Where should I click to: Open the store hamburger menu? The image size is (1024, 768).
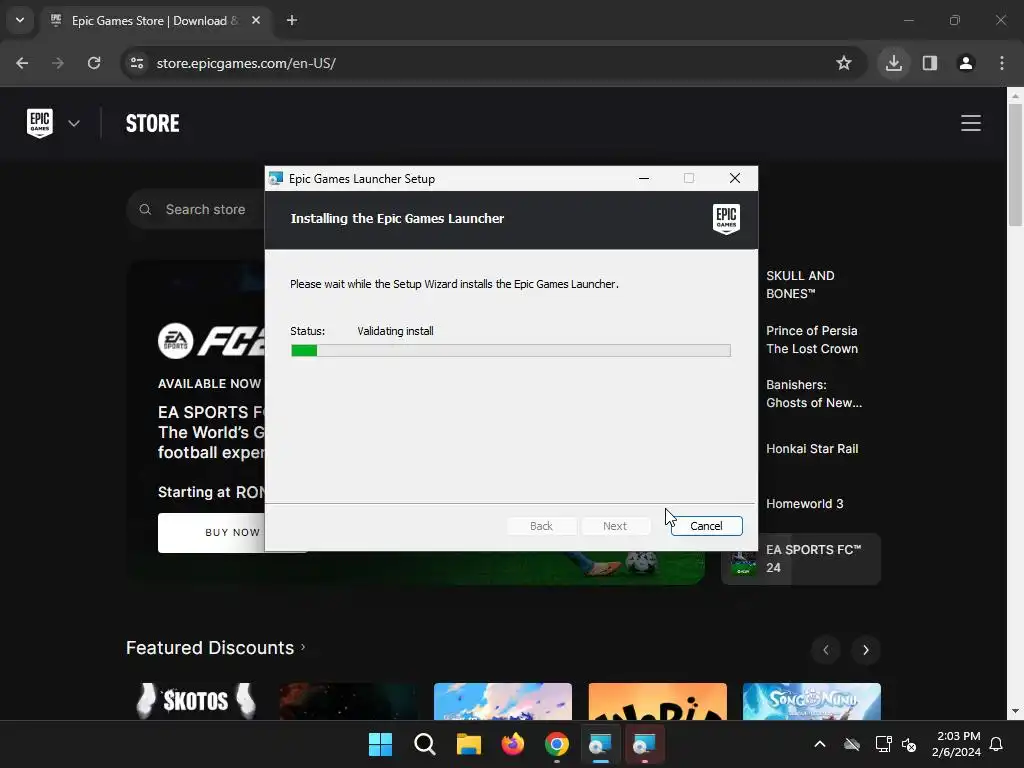tap(970, 123)
